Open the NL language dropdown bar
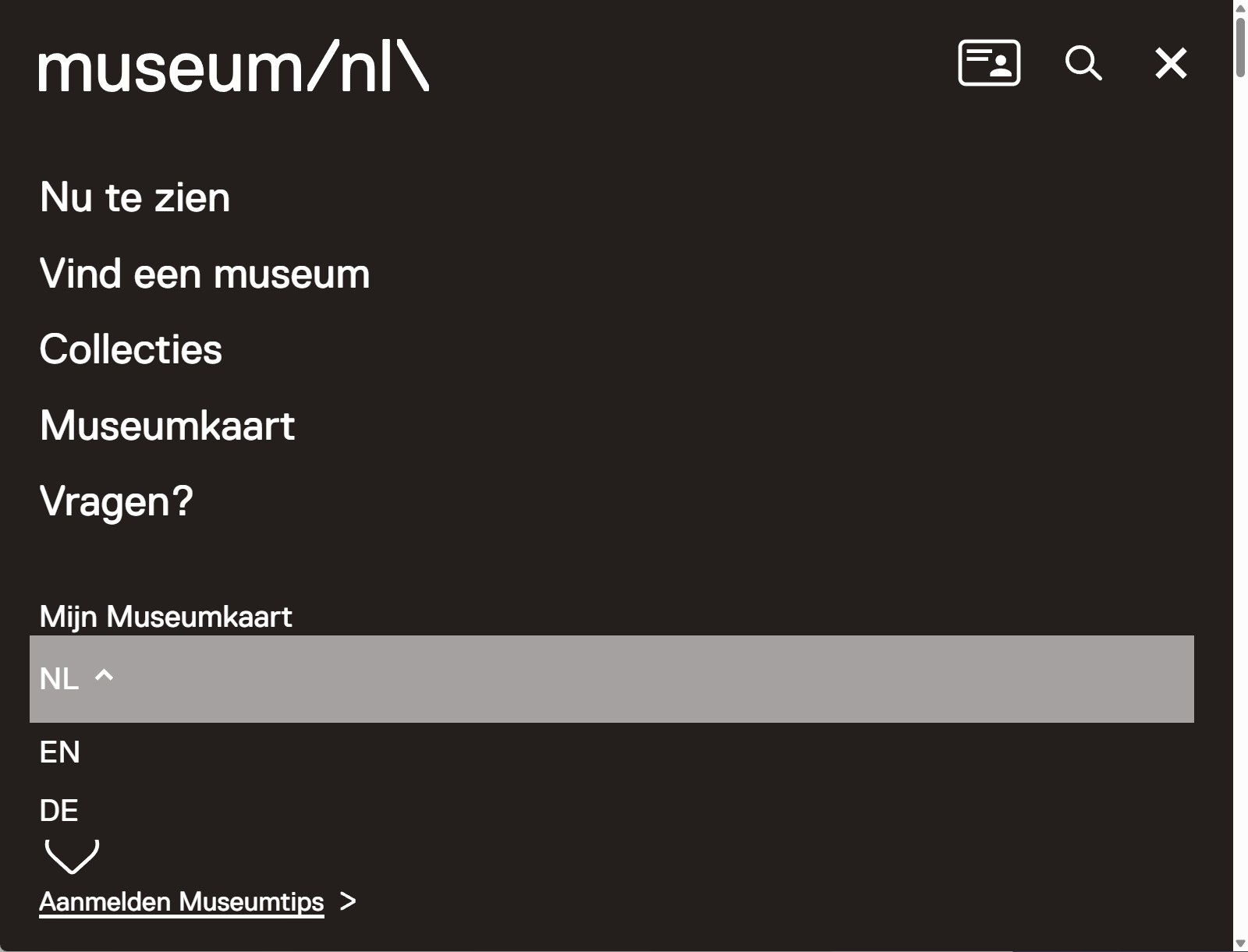This screenshot has width=1248, height=952. pyautogui.click(x=612, y=679)
